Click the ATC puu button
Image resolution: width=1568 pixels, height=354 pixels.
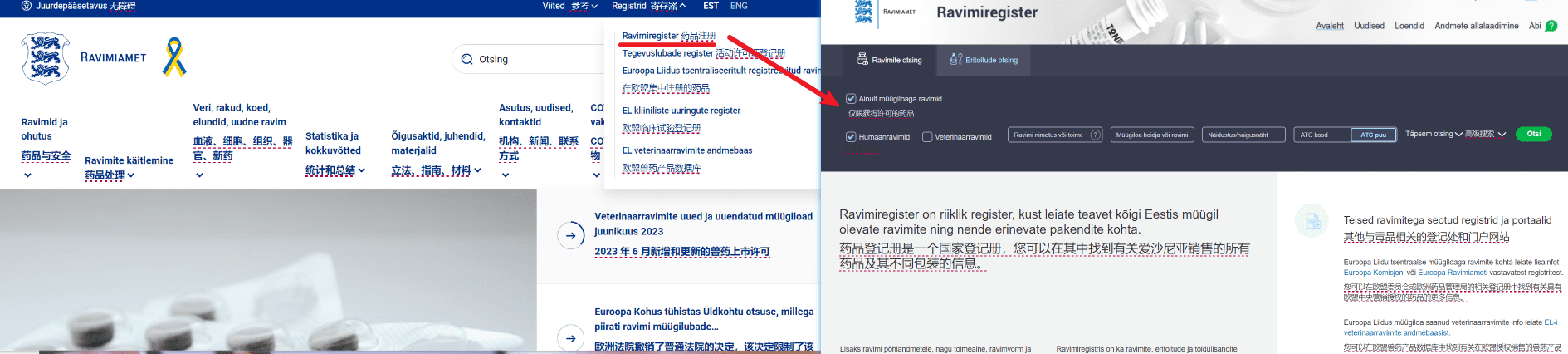(1373, 135)
